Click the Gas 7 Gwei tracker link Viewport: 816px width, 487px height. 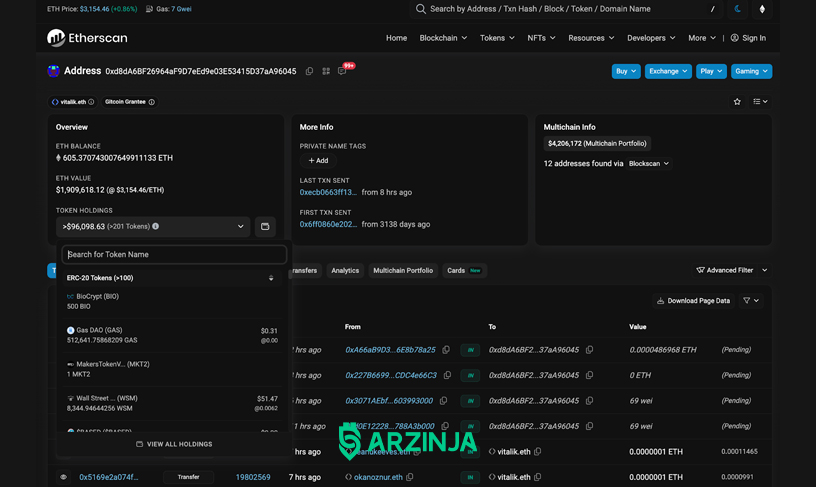click(x=181, y=9)
